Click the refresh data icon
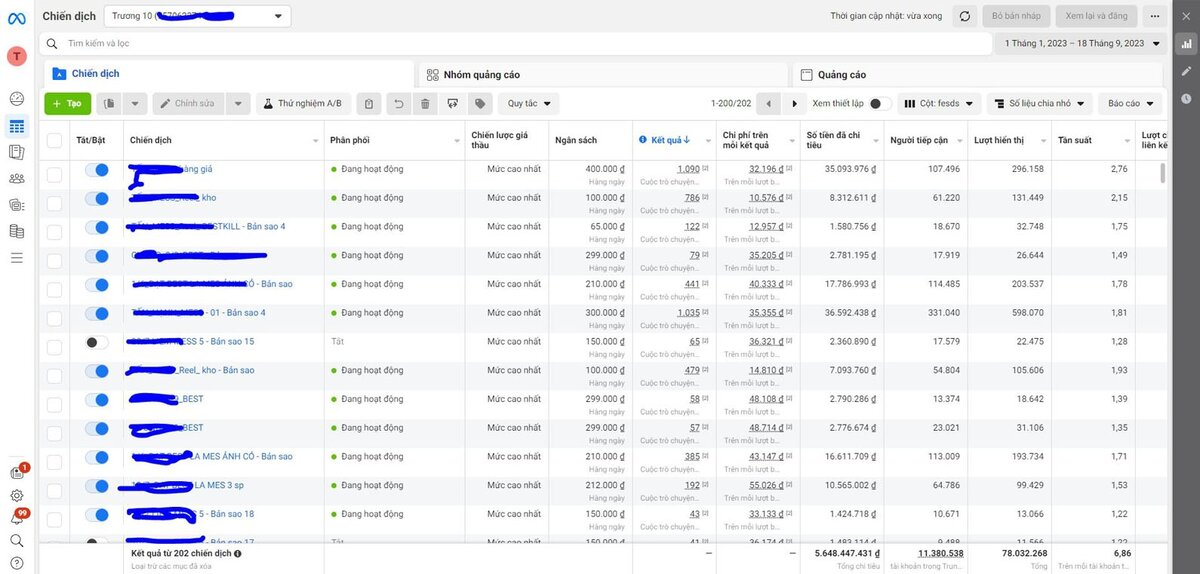1200x574 pixels. pos(964,16)
